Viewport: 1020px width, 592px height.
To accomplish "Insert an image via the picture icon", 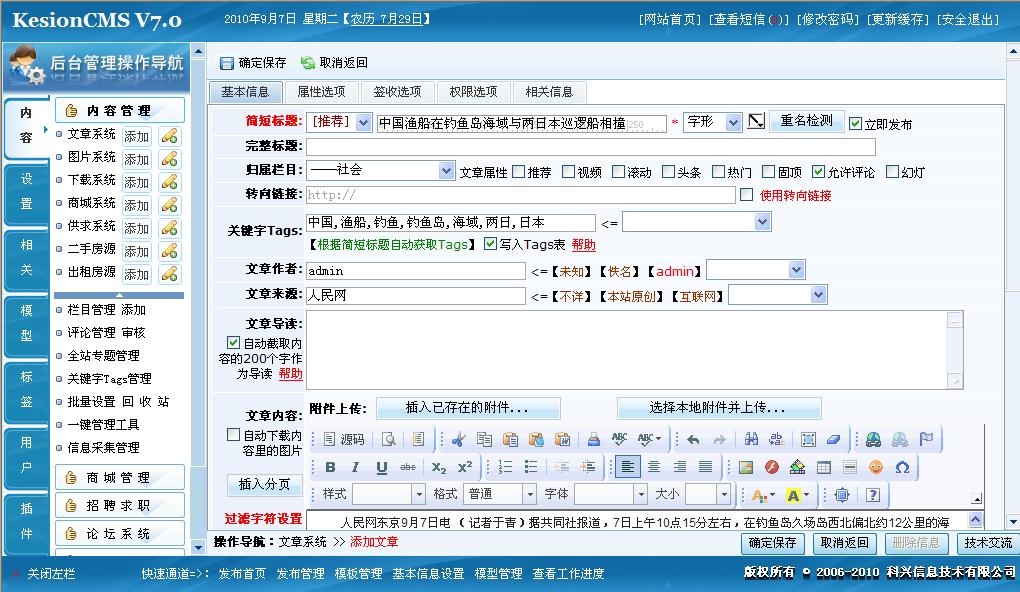I will click(x=745, y=467).
